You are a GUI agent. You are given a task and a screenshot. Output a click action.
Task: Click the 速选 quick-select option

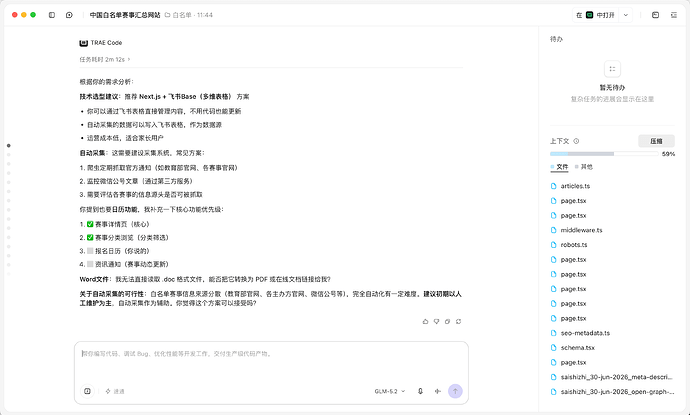tap(115, 391)
